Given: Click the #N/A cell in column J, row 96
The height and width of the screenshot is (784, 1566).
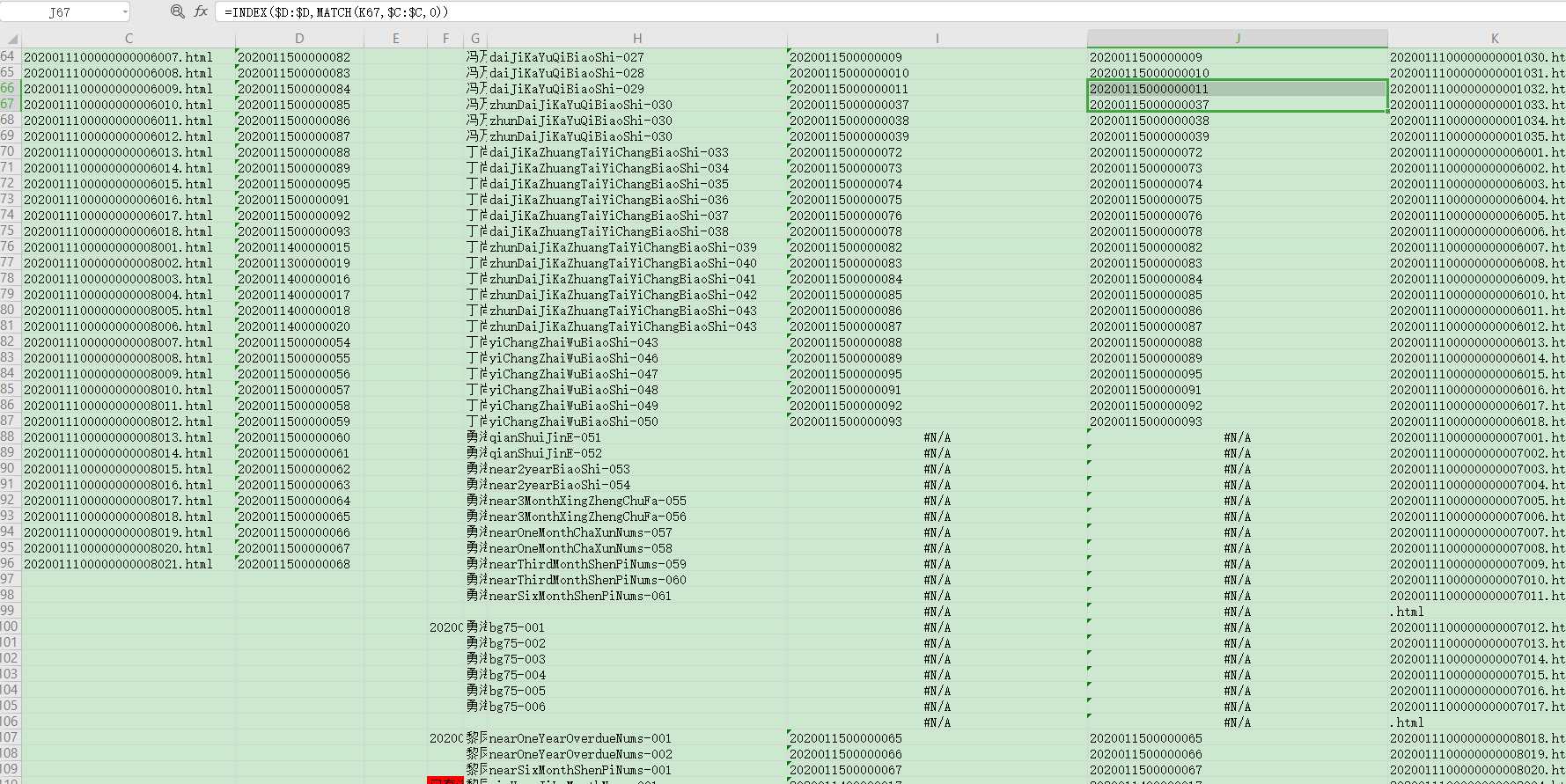Looking at the screenshot, I should tap(1238, 564).
